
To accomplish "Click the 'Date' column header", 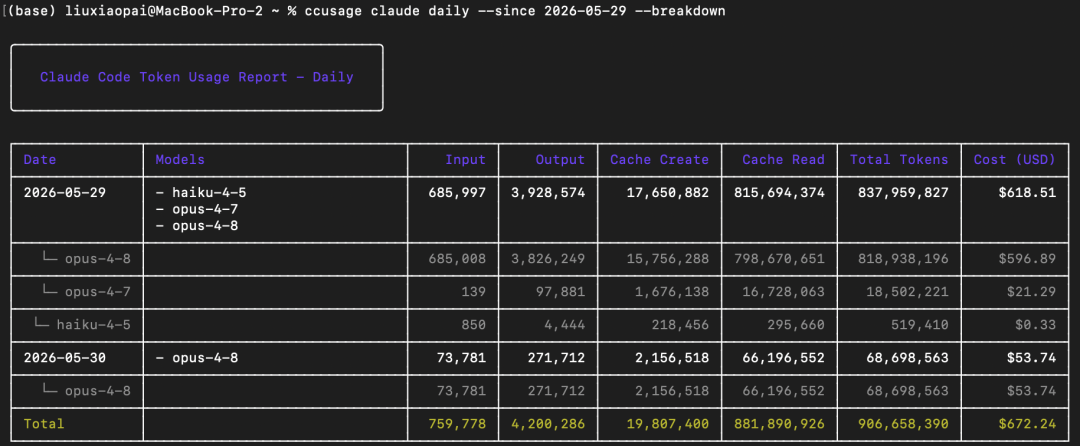I will point(40,160).
